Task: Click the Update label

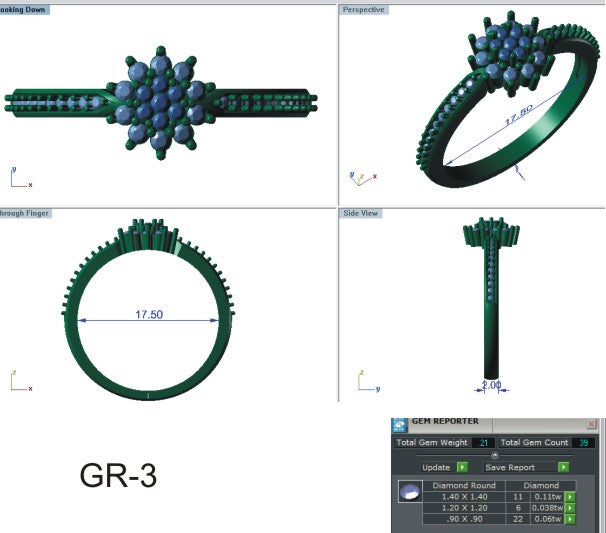Action: coord(436,467)
